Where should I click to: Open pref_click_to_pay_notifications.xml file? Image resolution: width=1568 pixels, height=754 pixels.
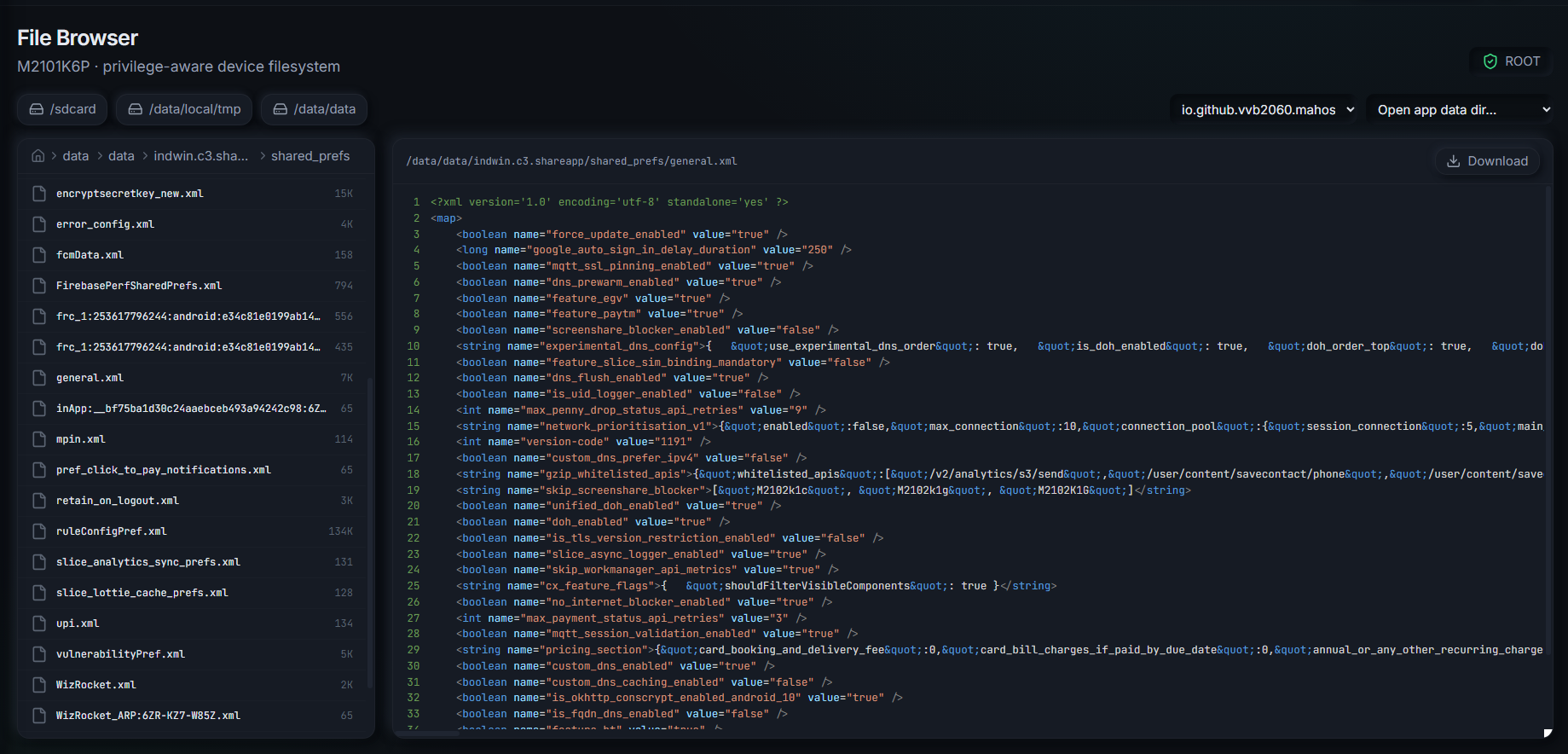coord(194,470)
